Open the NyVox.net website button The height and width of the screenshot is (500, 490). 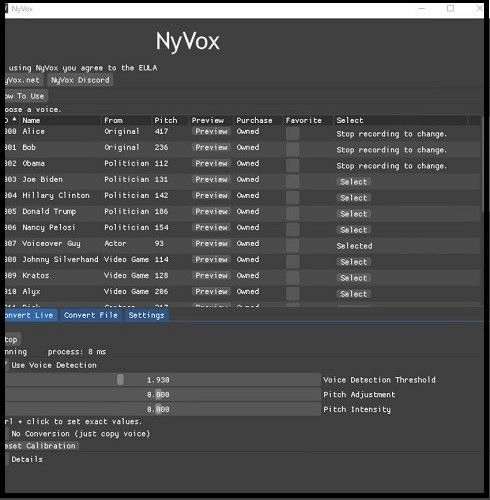point(23,80)
